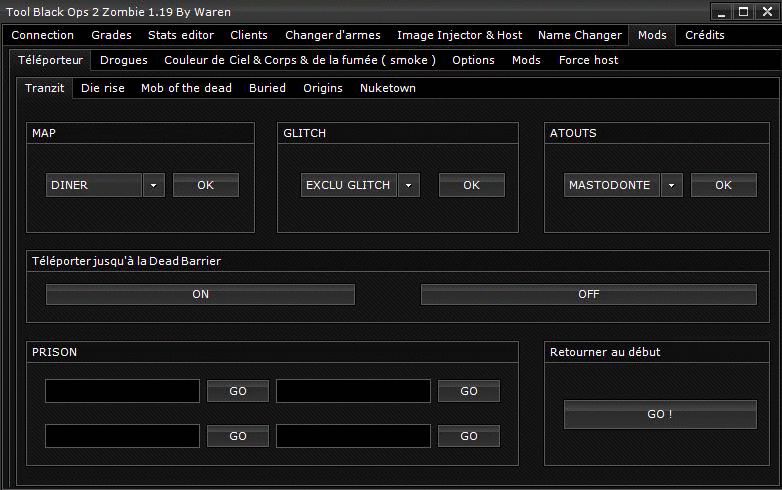Turn OFF Dead Barrier teleport

pyautogui.click(x=589, y=295)
